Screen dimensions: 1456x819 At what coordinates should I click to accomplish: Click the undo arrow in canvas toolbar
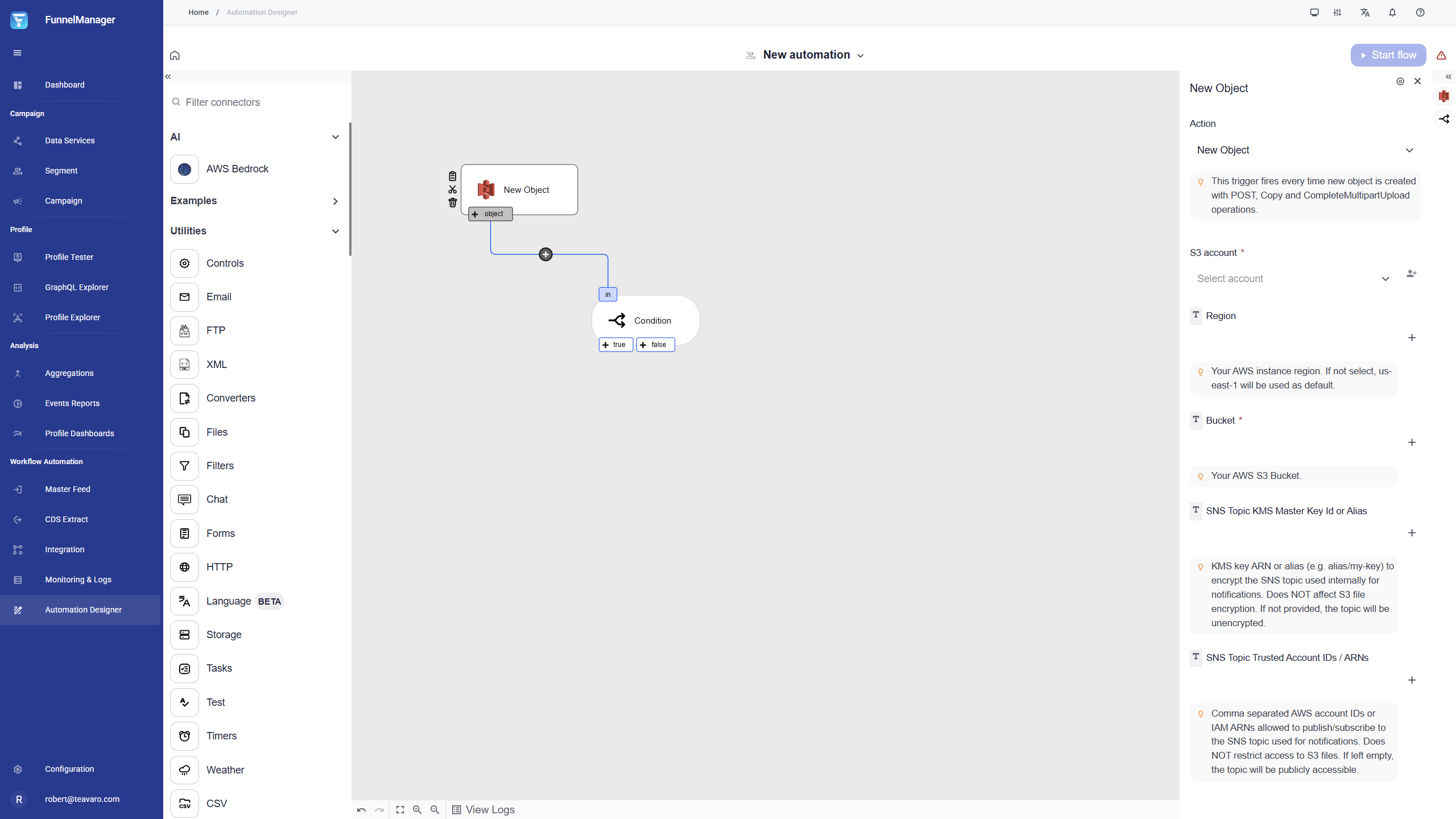(x=361, y=810)
